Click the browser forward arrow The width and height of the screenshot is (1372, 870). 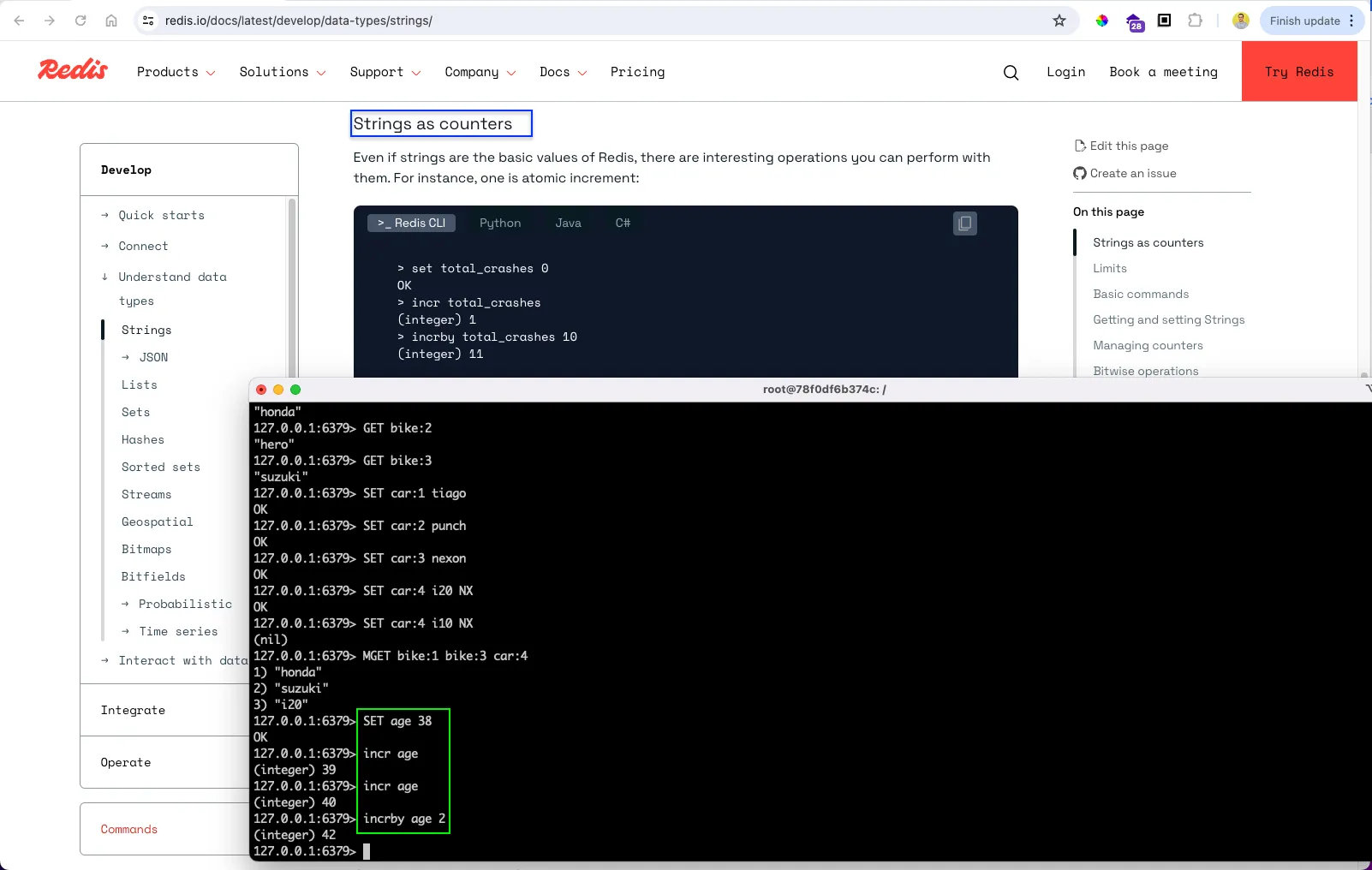point(50,21)
